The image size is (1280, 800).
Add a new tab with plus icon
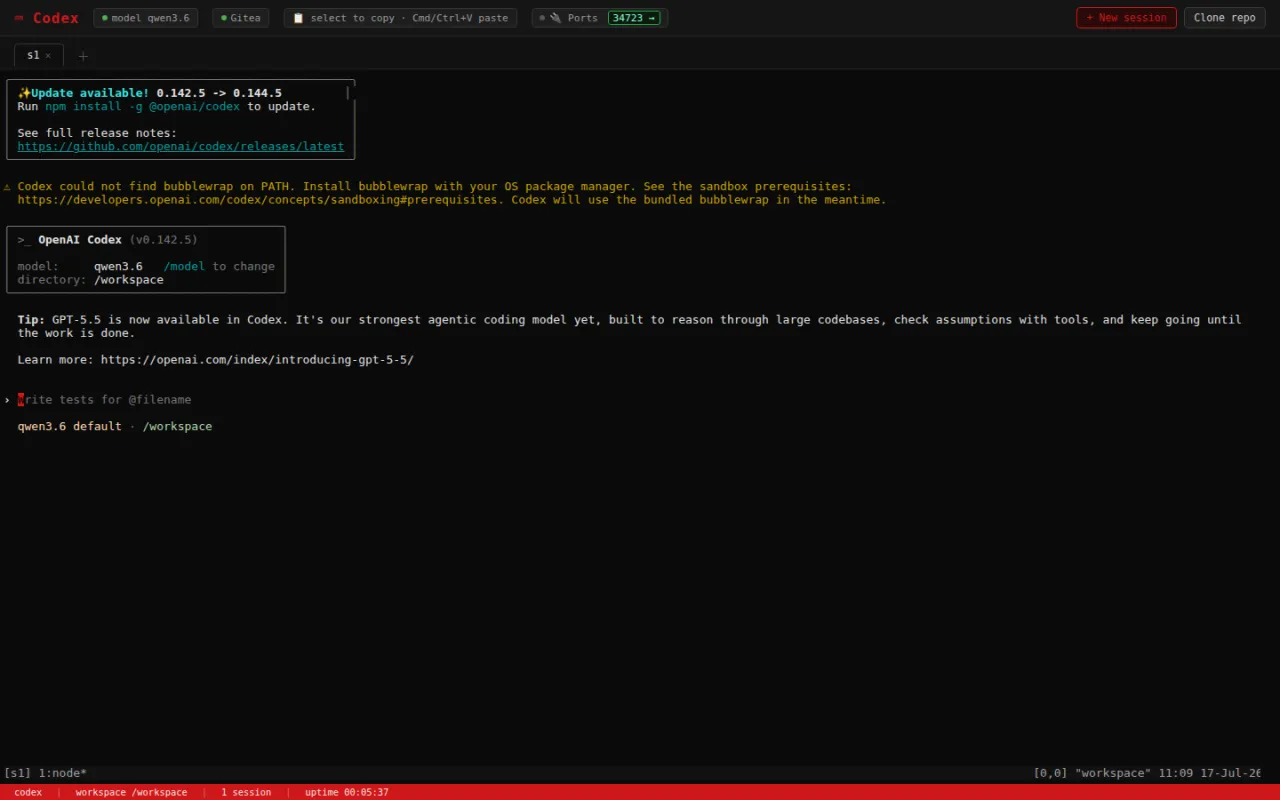83,56
